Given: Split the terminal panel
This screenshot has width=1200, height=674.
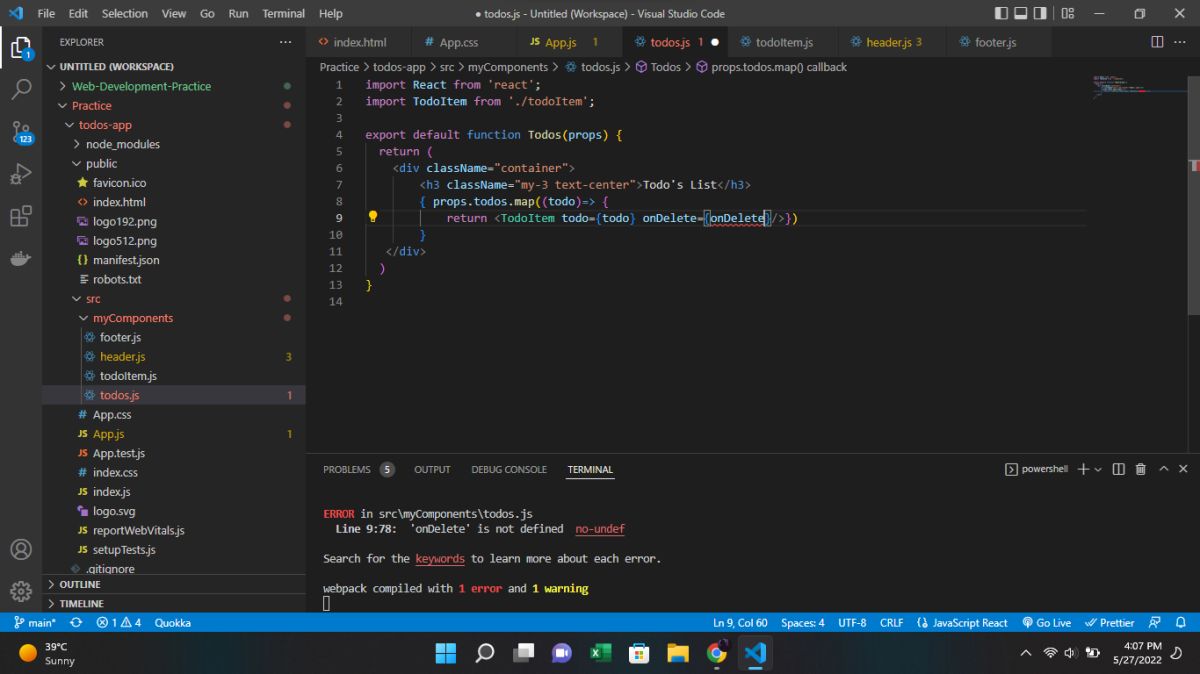Looking at the screenshot, I should [x=1119, y=469].
